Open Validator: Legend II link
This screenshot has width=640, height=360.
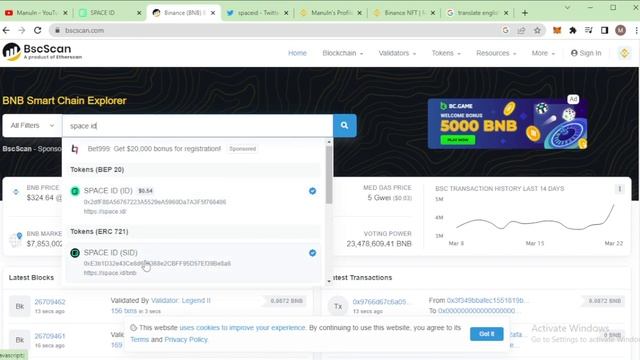click(x=181, y=300)
